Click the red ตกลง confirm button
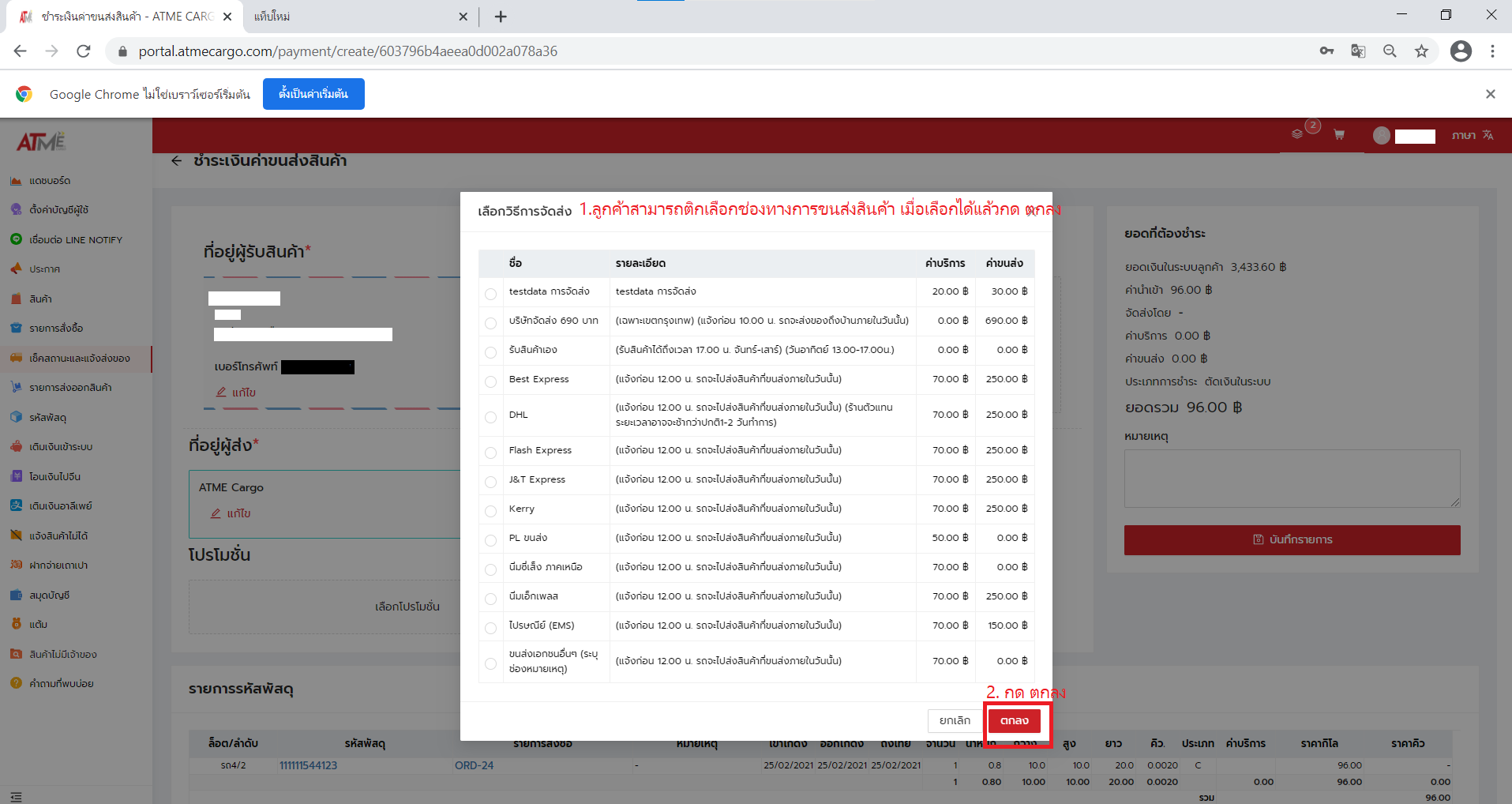 (x=1014, y=720)
